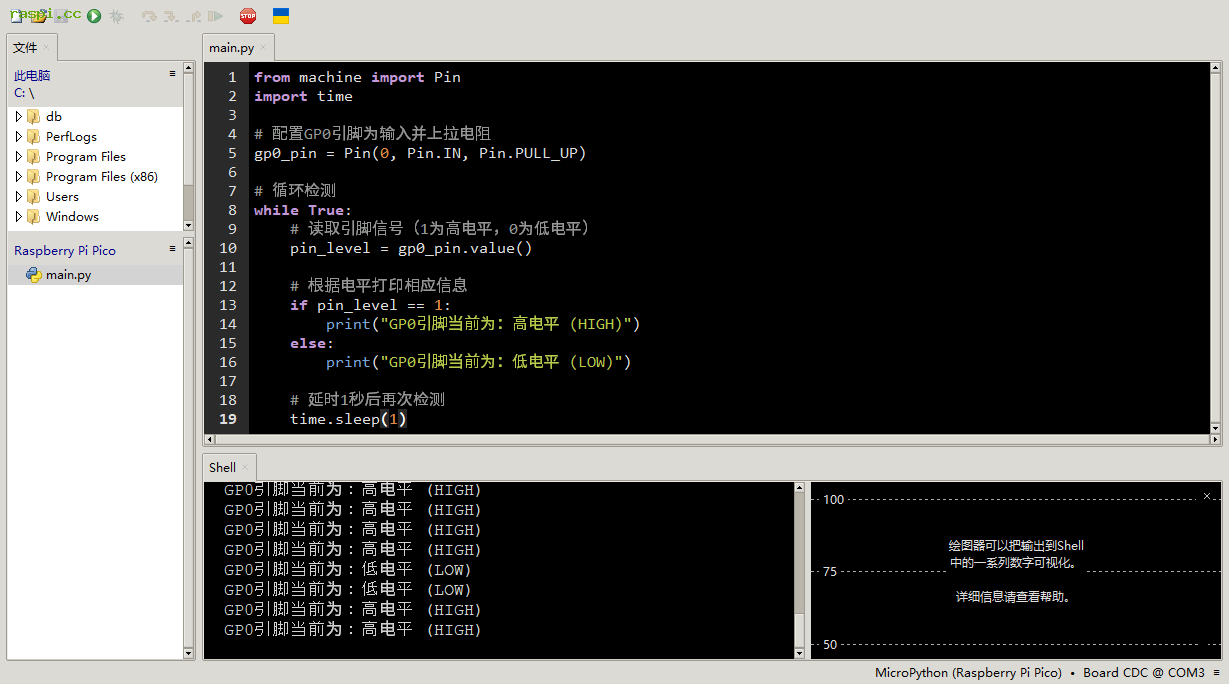Click the red STOP button in toolbar
1229x684 pixels.
coord(248,16)
